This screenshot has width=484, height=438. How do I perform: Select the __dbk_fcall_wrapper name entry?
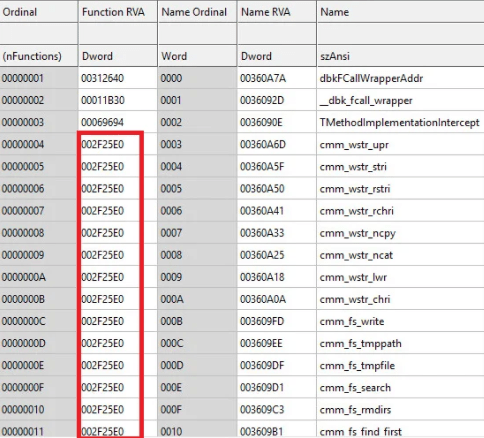click(401, 100)
